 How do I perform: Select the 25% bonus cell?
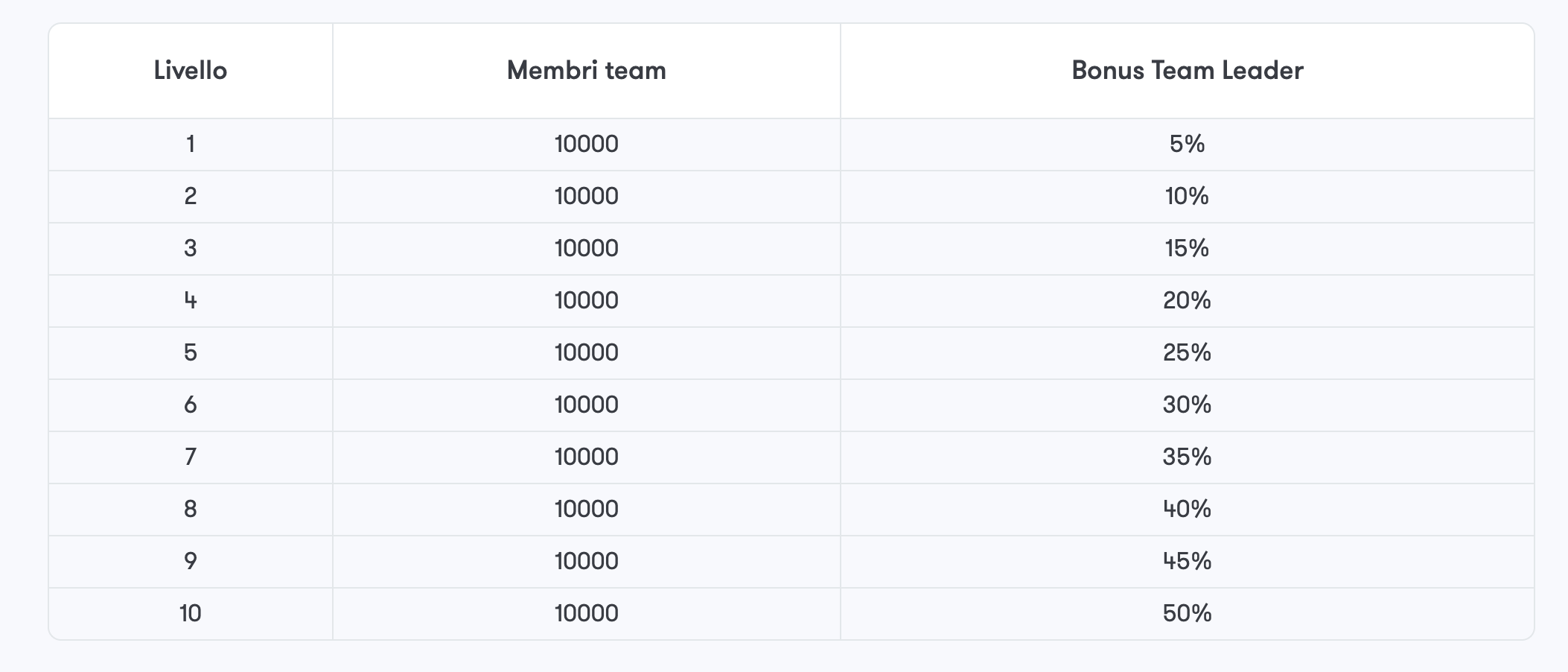(x=1188, y=352)
